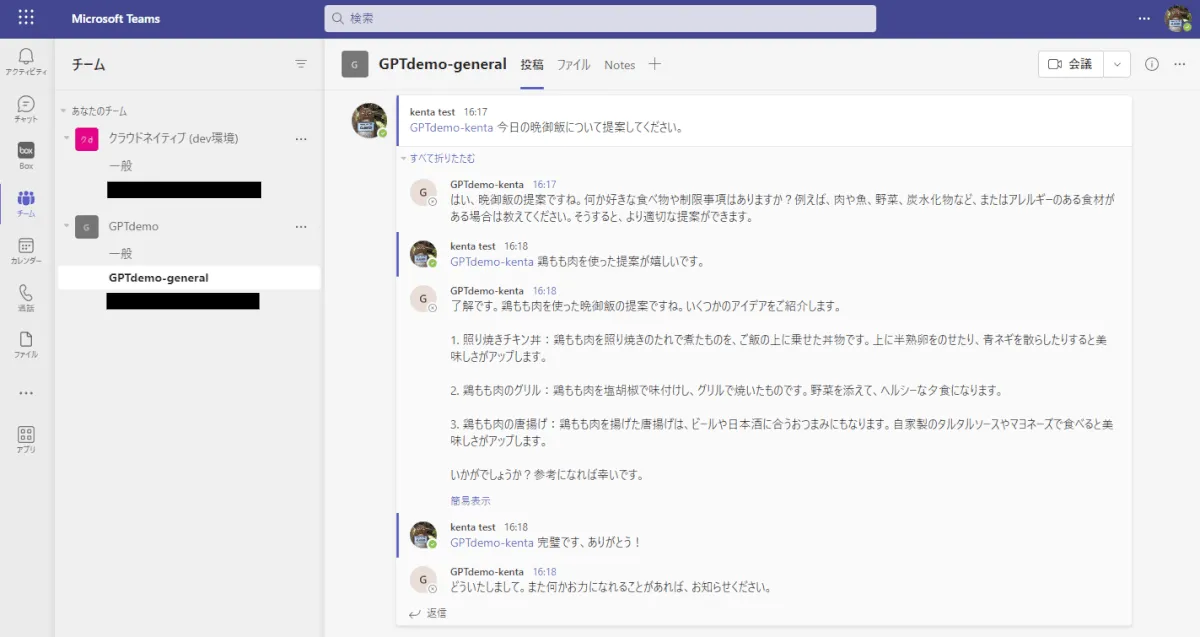Viewport: 1200px width, 637px height.
Task: Open the team filter icon
Action: pyautogui.click(x=301, y=64)
